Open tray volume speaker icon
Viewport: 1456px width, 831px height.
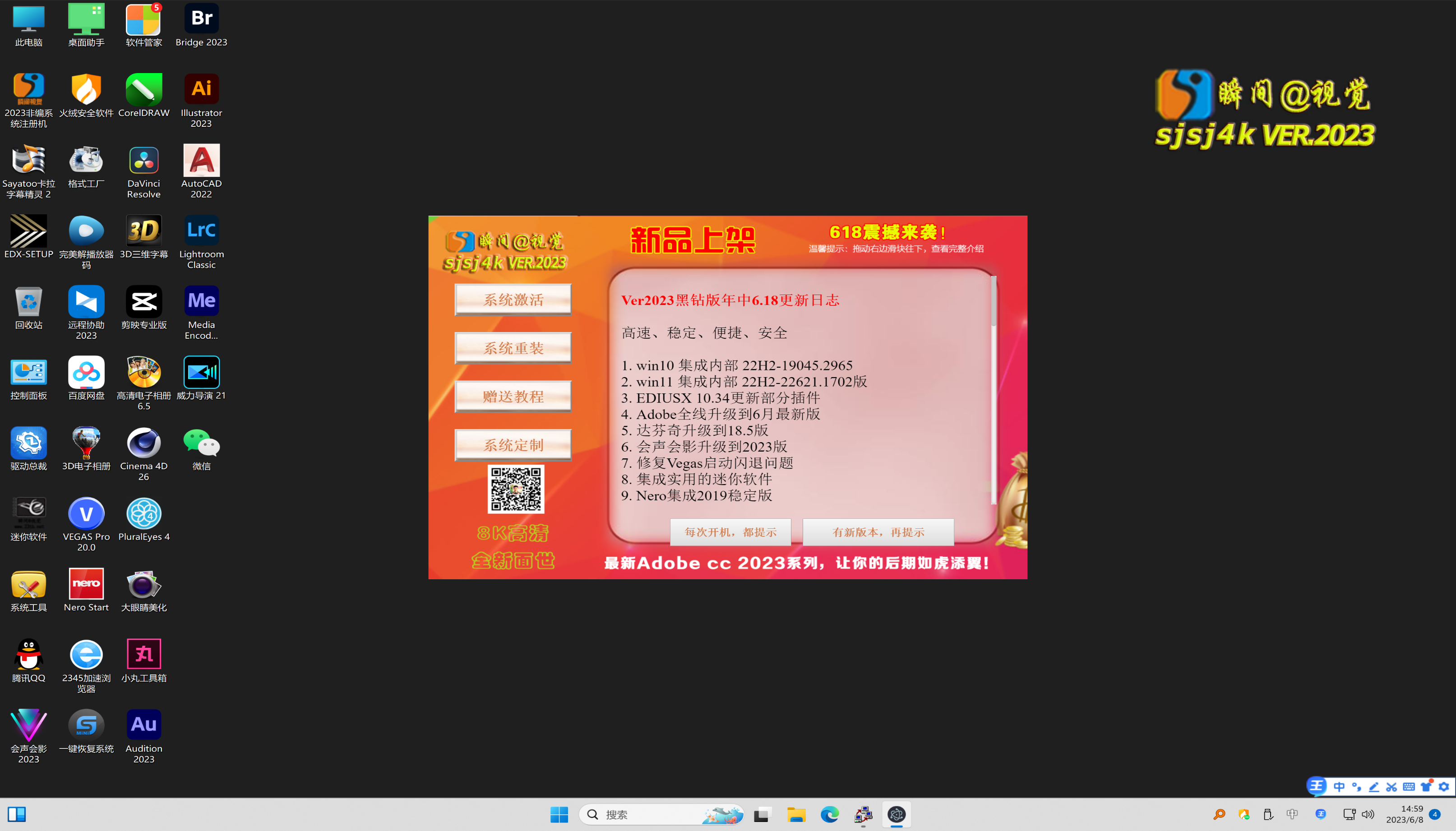(1368, 814)
